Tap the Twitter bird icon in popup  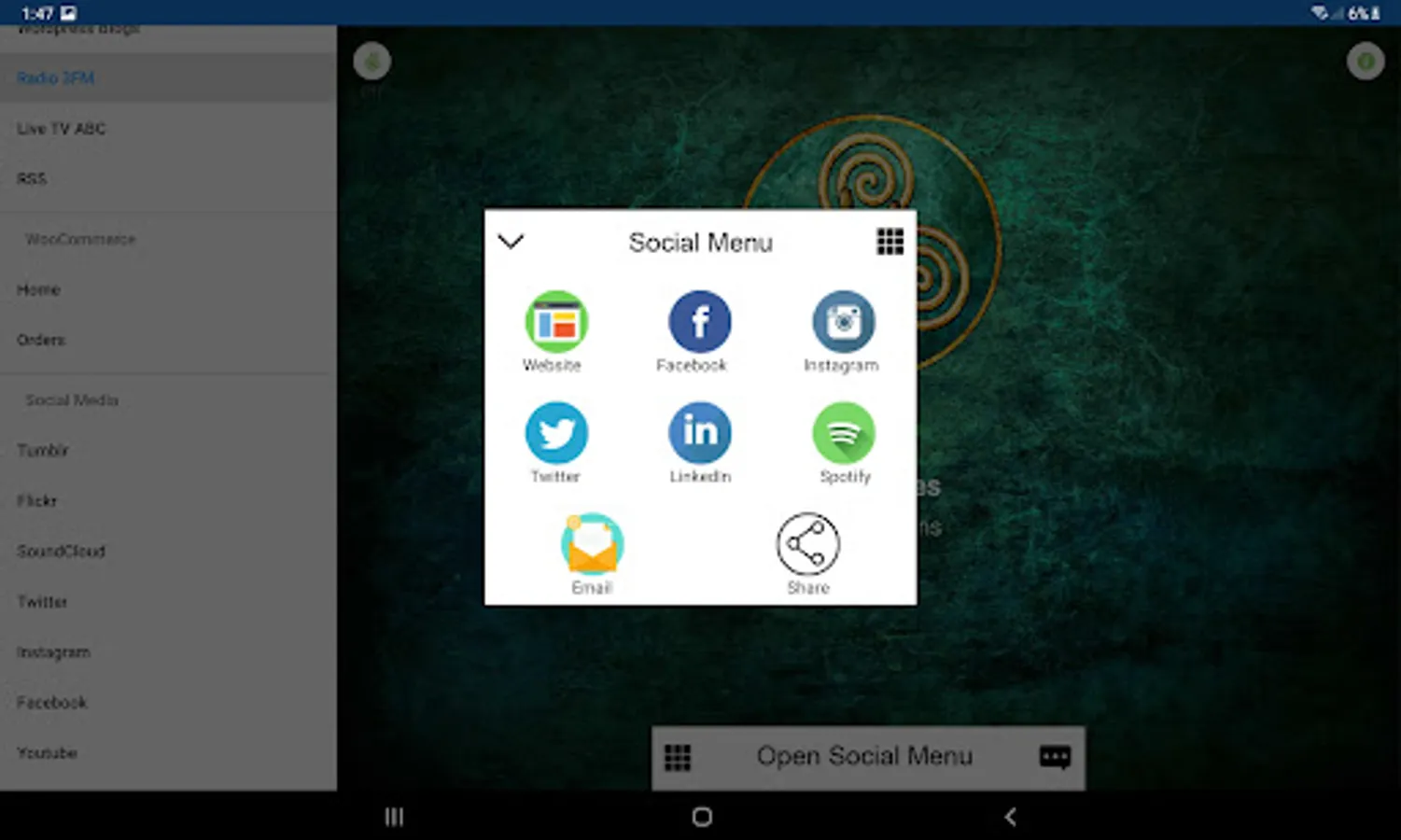point(555,433)
